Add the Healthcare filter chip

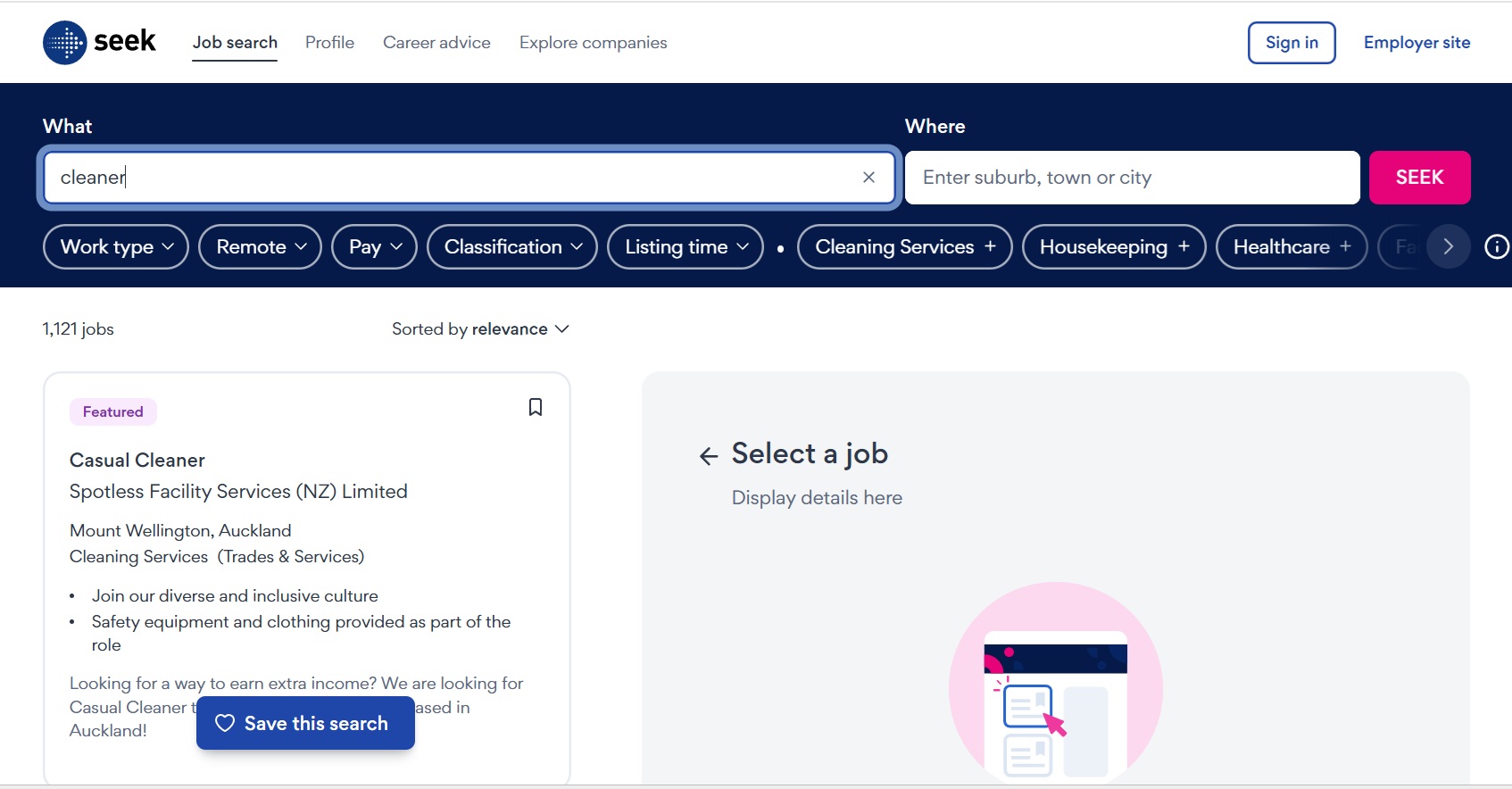1291,247
